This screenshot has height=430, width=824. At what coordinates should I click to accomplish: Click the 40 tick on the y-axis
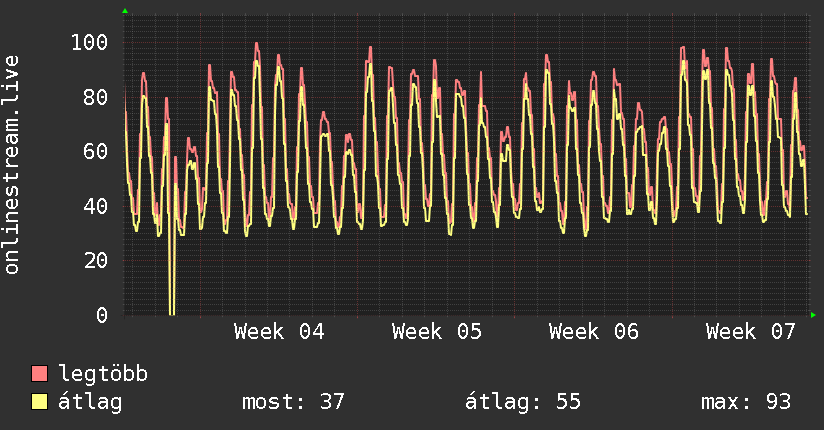point(95,206)
